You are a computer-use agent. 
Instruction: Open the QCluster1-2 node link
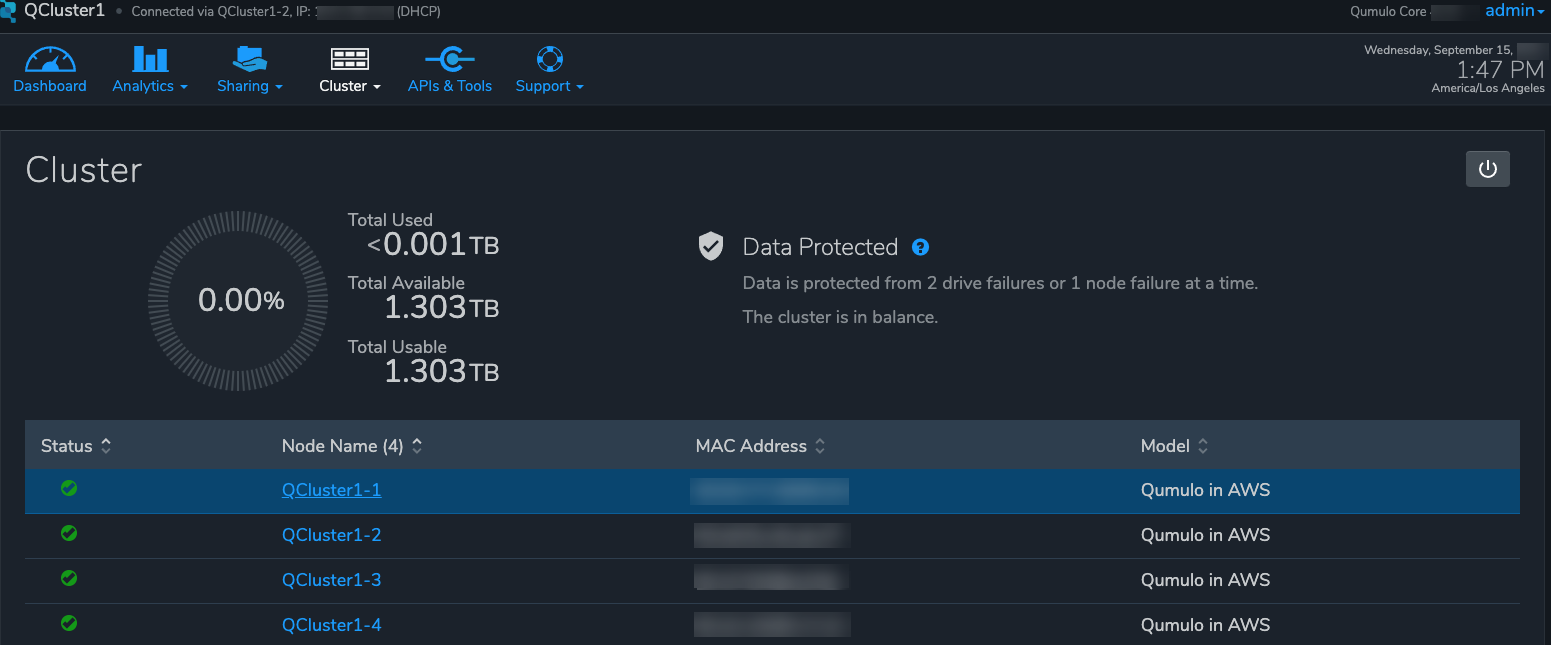click(331, 535)
